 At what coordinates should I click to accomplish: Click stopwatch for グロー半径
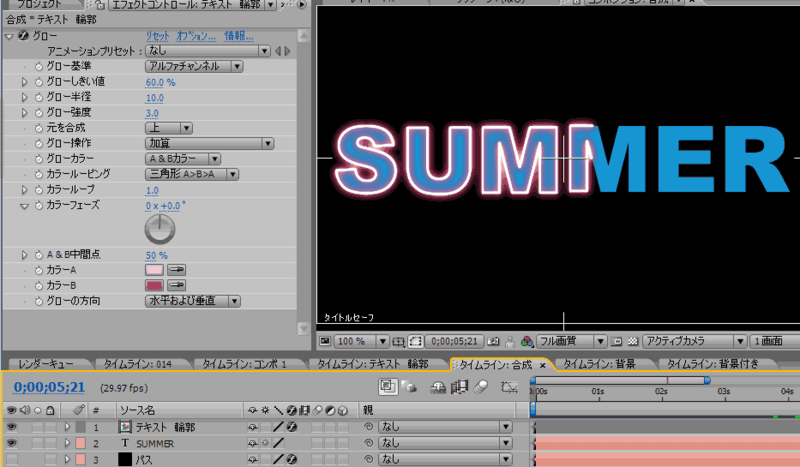pyautogui.click(x=39, y=97)
